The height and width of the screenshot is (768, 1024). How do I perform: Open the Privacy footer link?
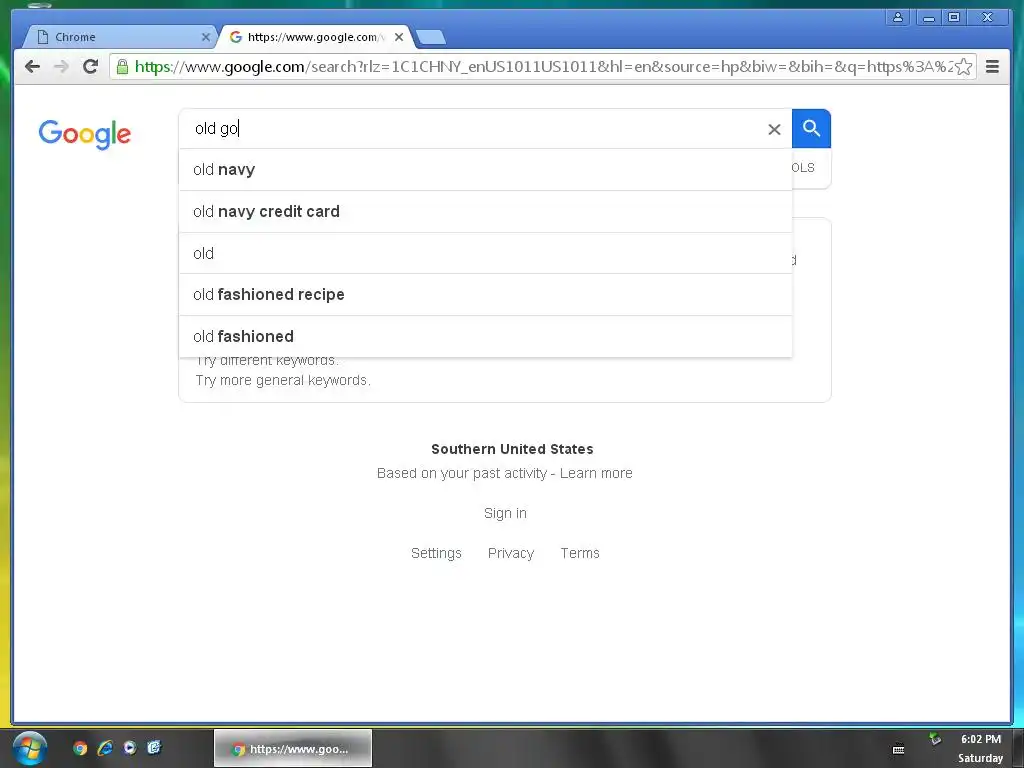(x=511, y=553)
